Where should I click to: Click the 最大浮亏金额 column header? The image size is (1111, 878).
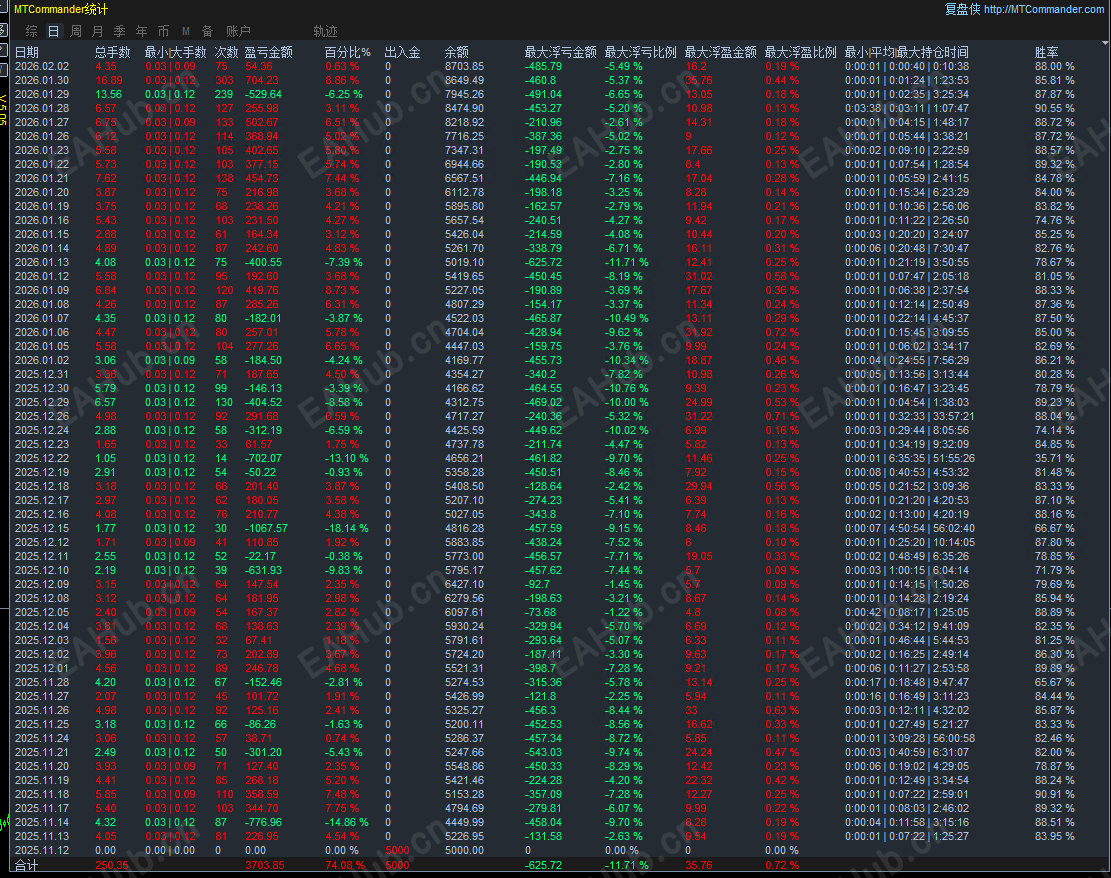[x=560, y=52]
